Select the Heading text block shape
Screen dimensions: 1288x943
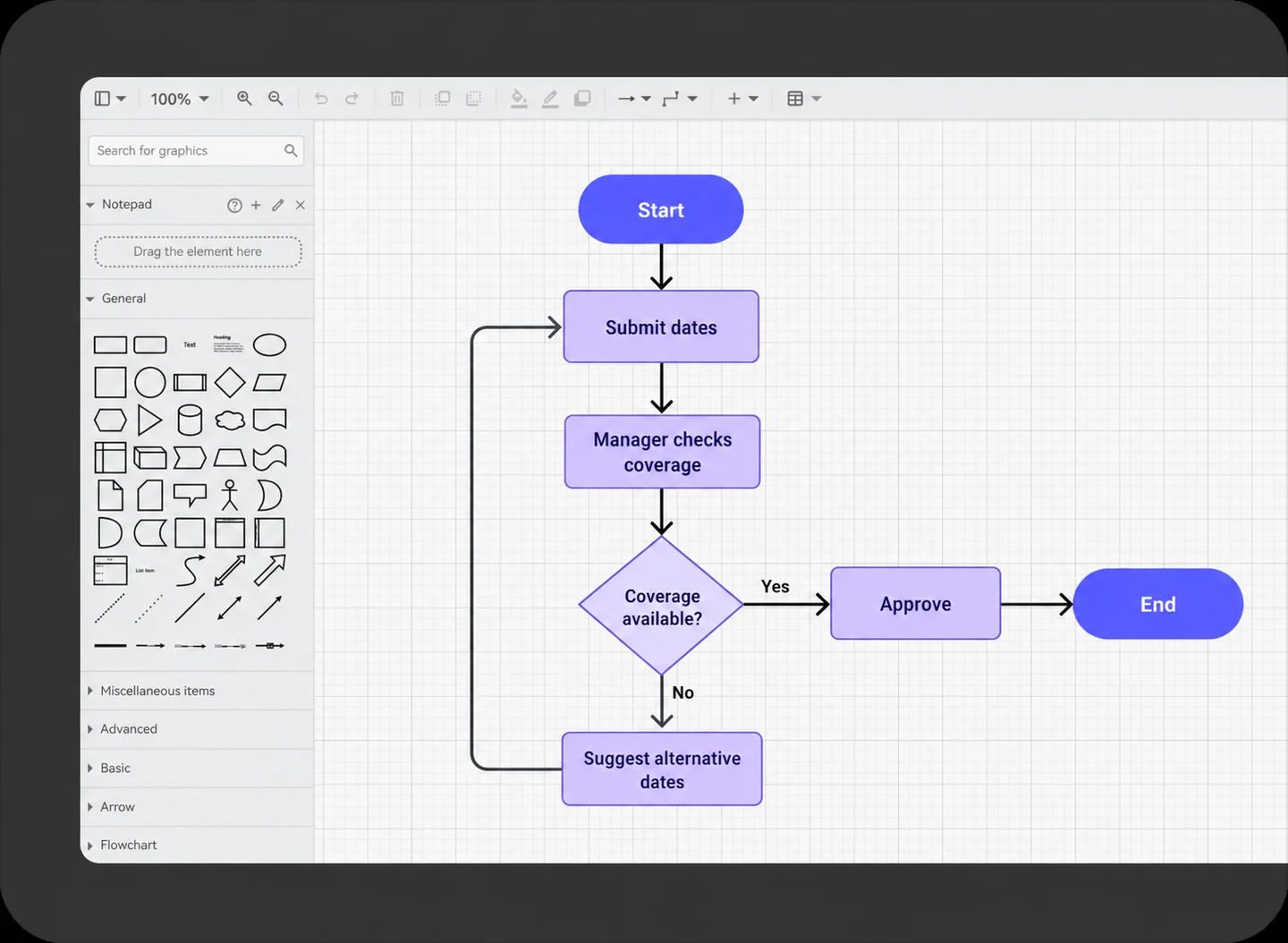(229, 344)
